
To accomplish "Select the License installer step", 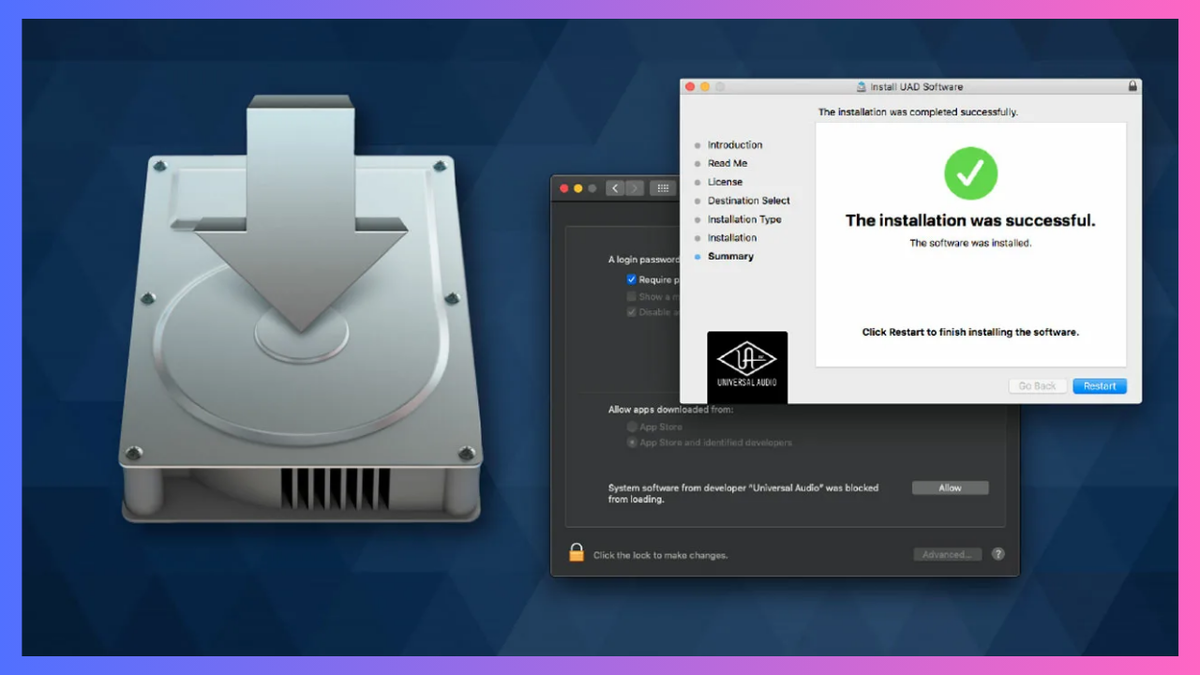I will (725, 182).
